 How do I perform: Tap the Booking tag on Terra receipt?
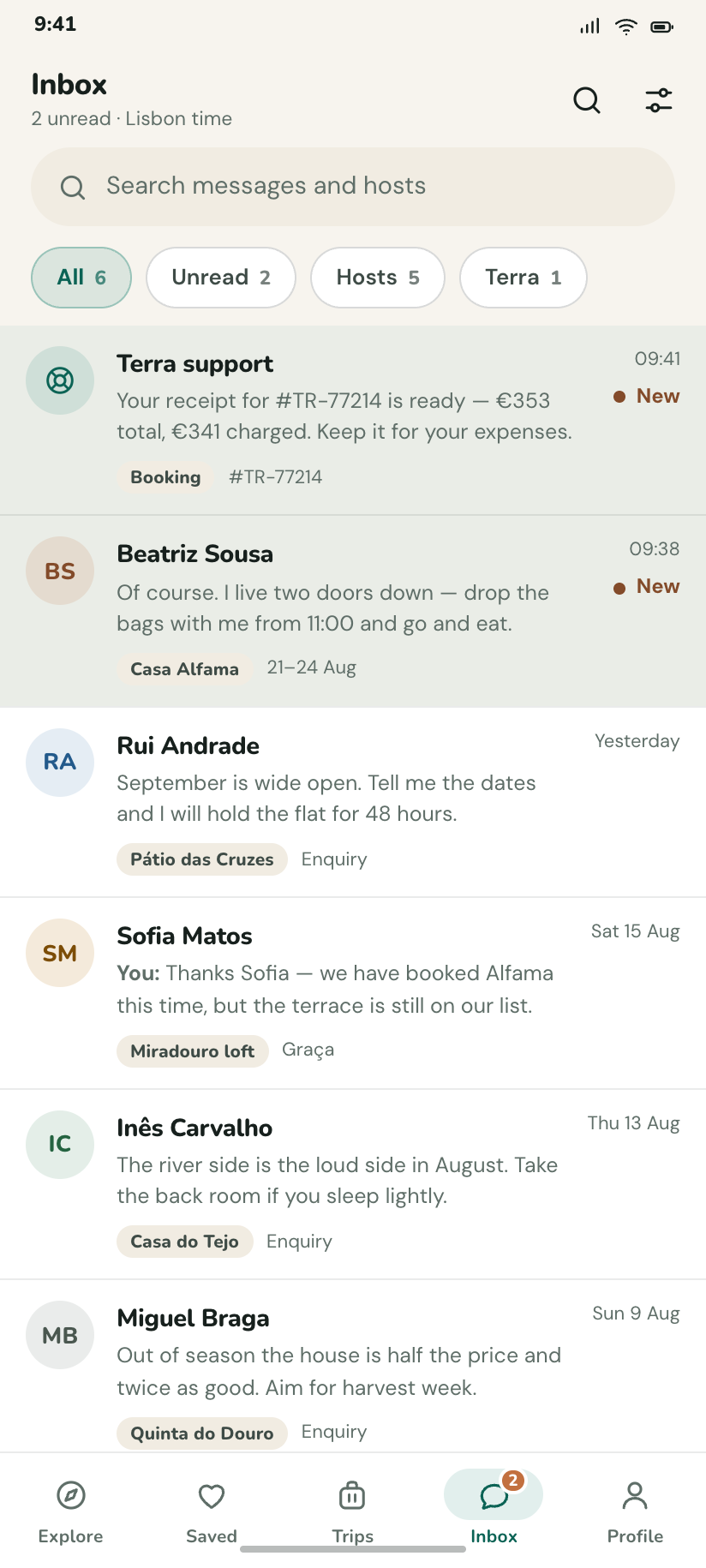click(165, 477)
